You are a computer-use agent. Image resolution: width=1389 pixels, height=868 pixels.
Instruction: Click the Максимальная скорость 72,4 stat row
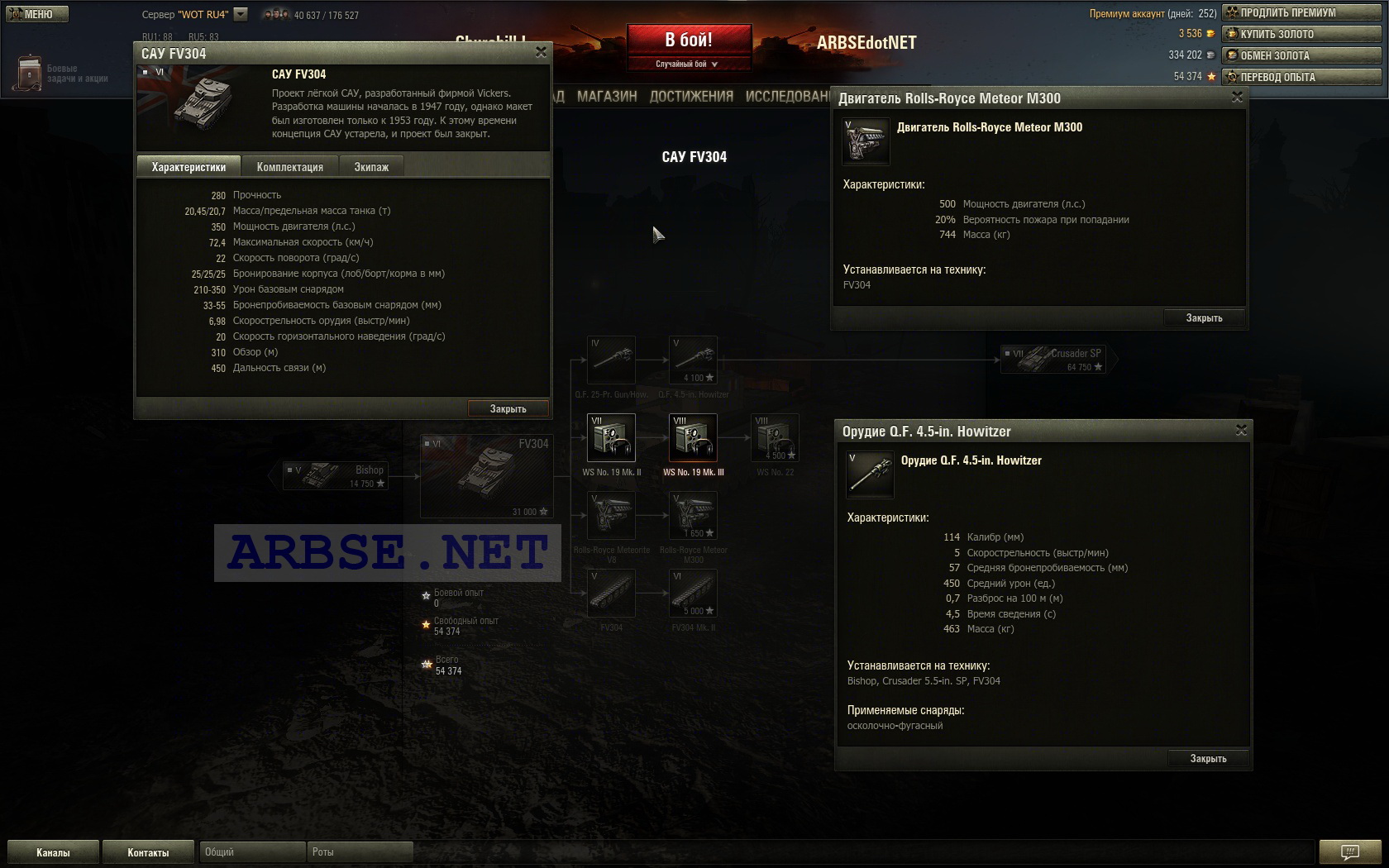click(x=290, y=242)
